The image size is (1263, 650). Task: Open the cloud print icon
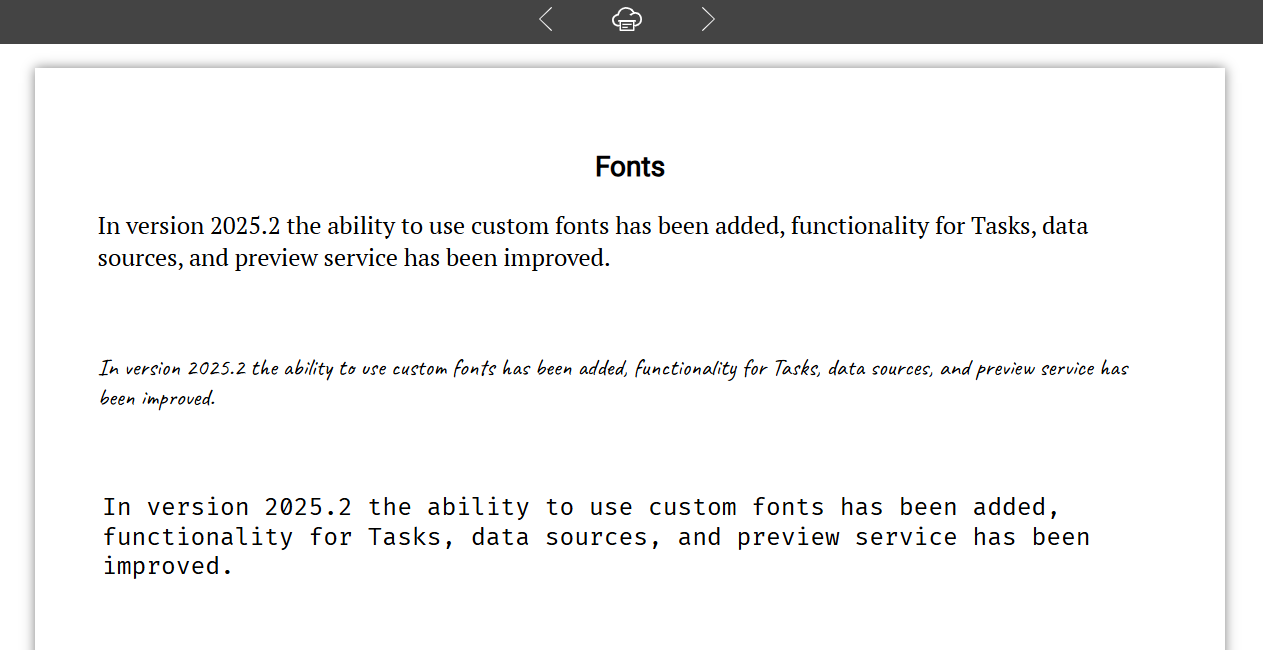click(x=627, y=19)
